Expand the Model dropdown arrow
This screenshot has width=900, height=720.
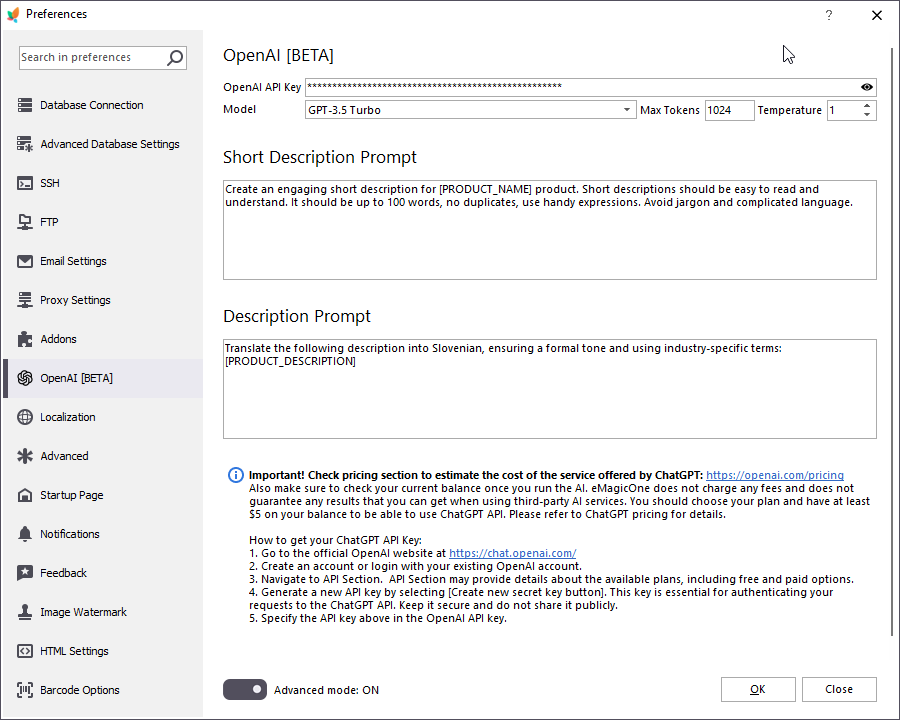pyautogui.click(x=627, y=110)
